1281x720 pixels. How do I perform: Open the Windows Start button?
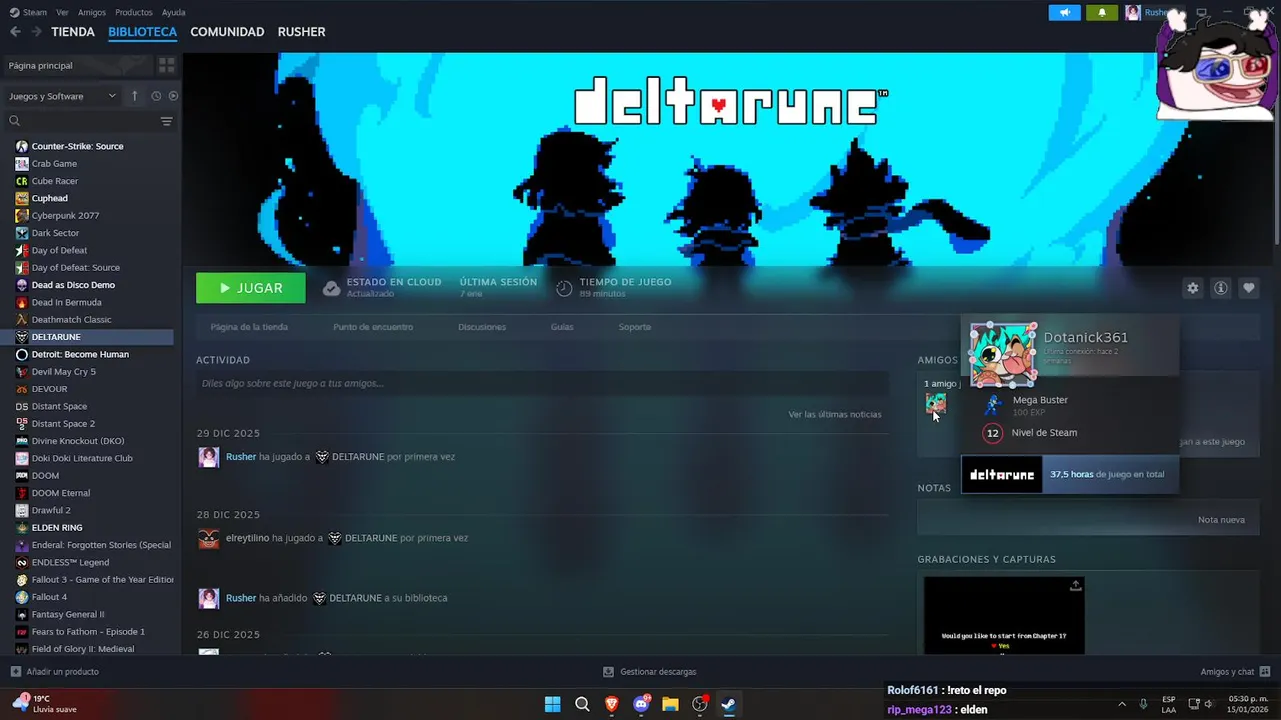tap(552, 704)
